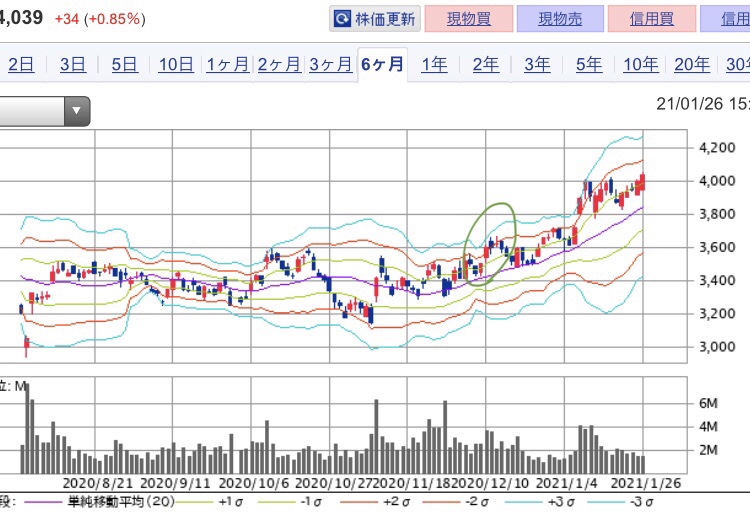This screenshot has width=750, height=531.
Task: Click the 4,000 price axis label
Action: point(717,181)
